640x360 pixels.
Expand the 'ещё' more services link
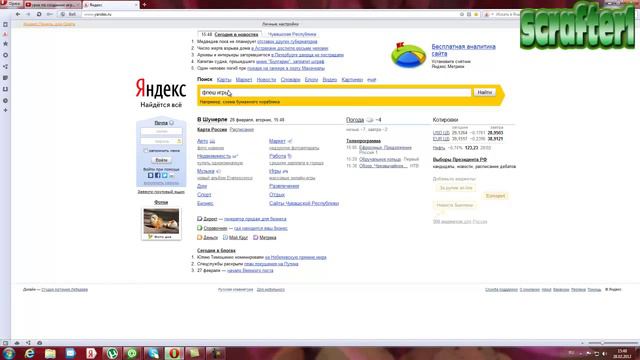371,80
